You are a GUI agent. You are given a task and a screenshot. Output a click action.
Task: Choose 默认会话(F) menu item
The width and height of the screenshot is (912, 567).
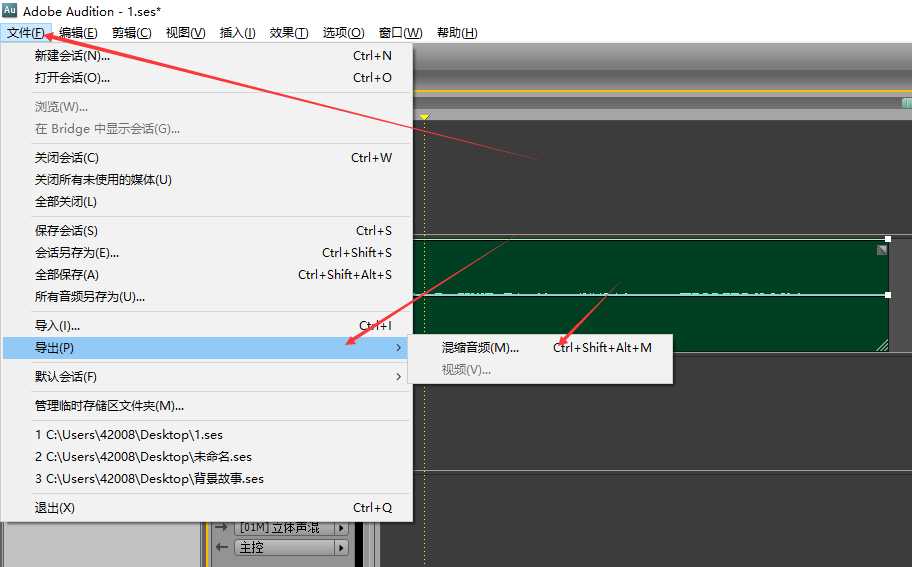coord(207,377)
